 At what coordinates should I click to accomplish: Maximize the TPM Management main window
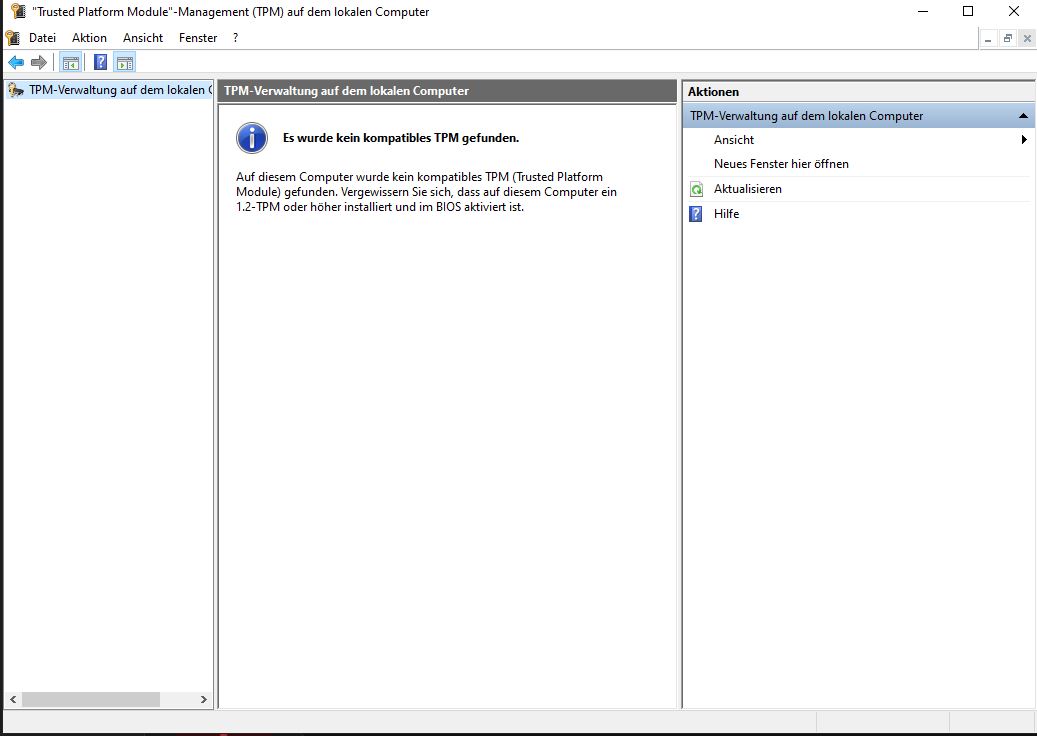pos(968,11)
